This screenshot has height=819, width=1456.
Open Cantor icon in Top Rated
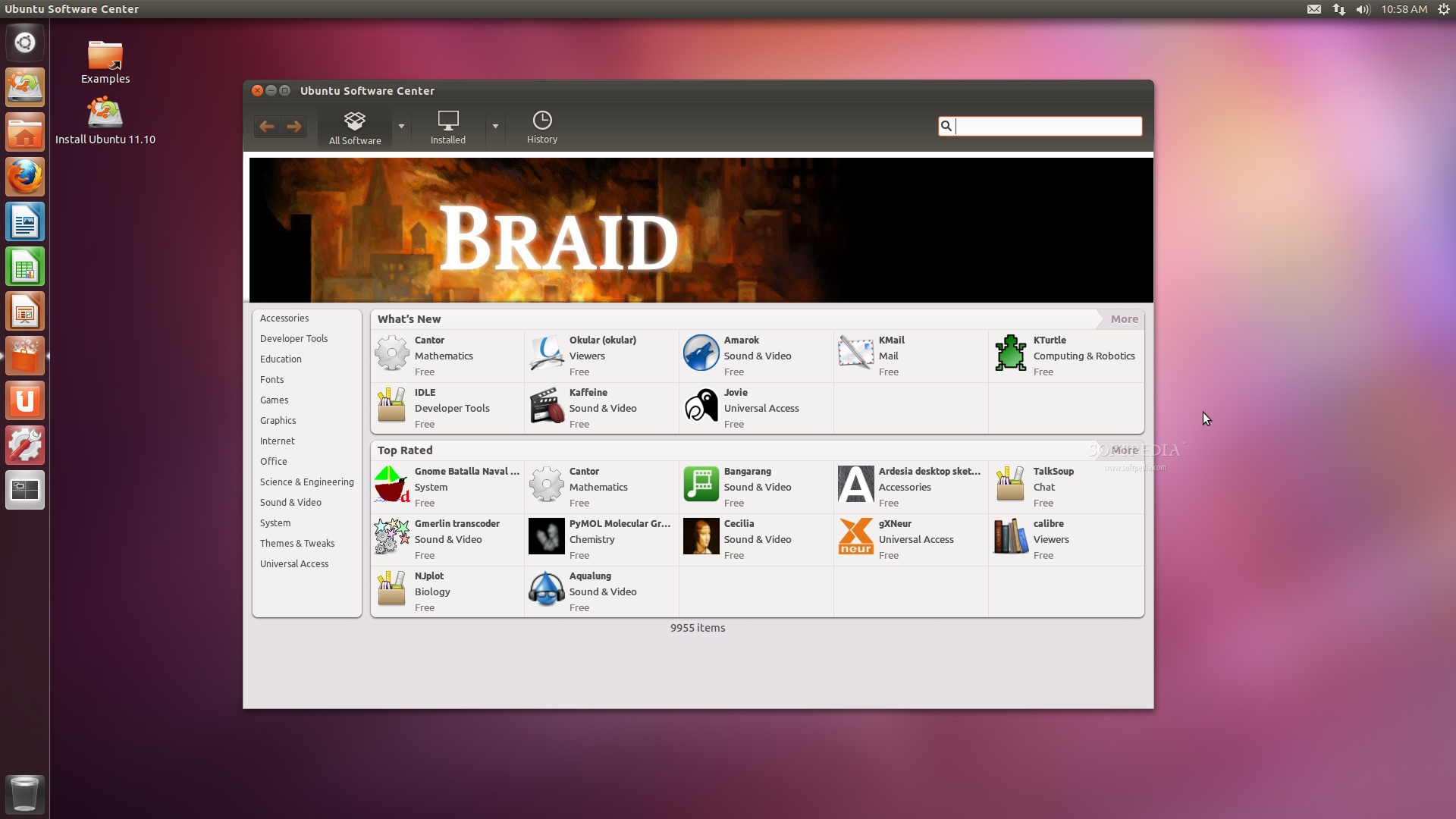547,485
